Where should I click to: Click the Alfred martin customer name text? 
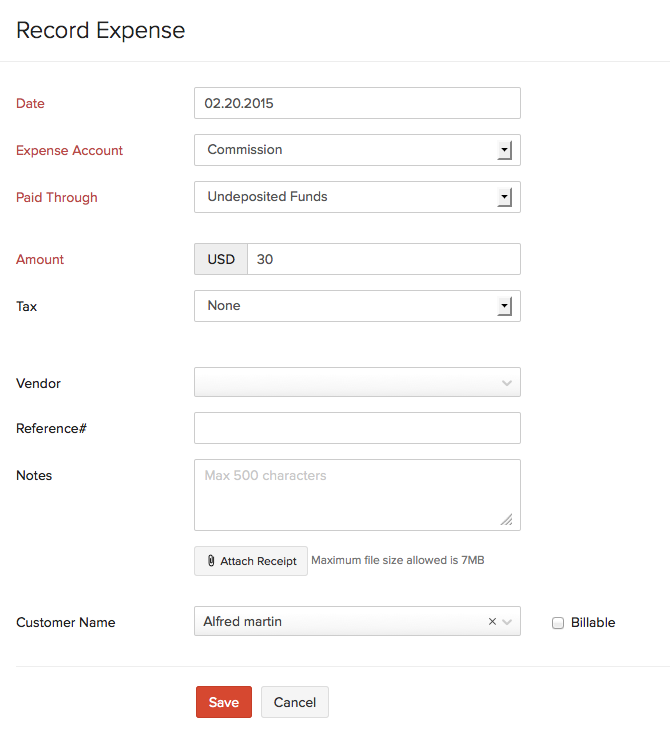(x=243, y=622)
